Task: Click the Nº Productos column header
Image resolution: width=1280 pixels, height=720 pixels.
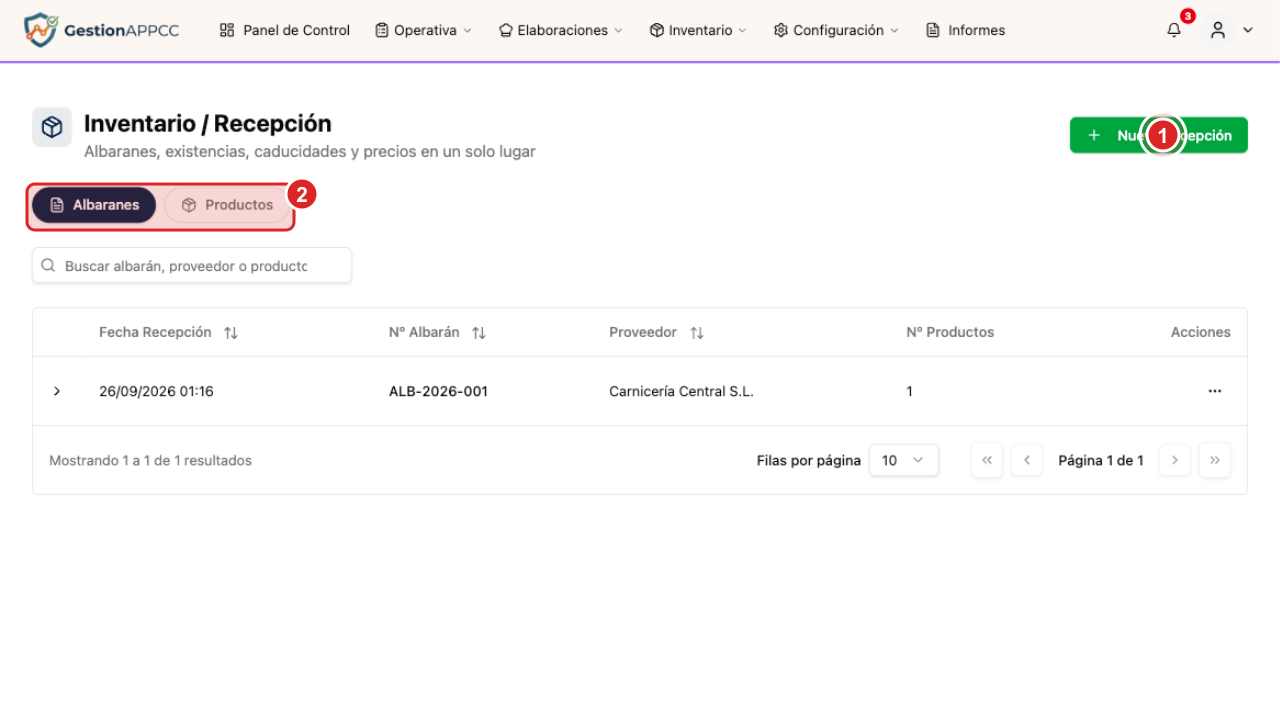Action: [x=950, y=332]
